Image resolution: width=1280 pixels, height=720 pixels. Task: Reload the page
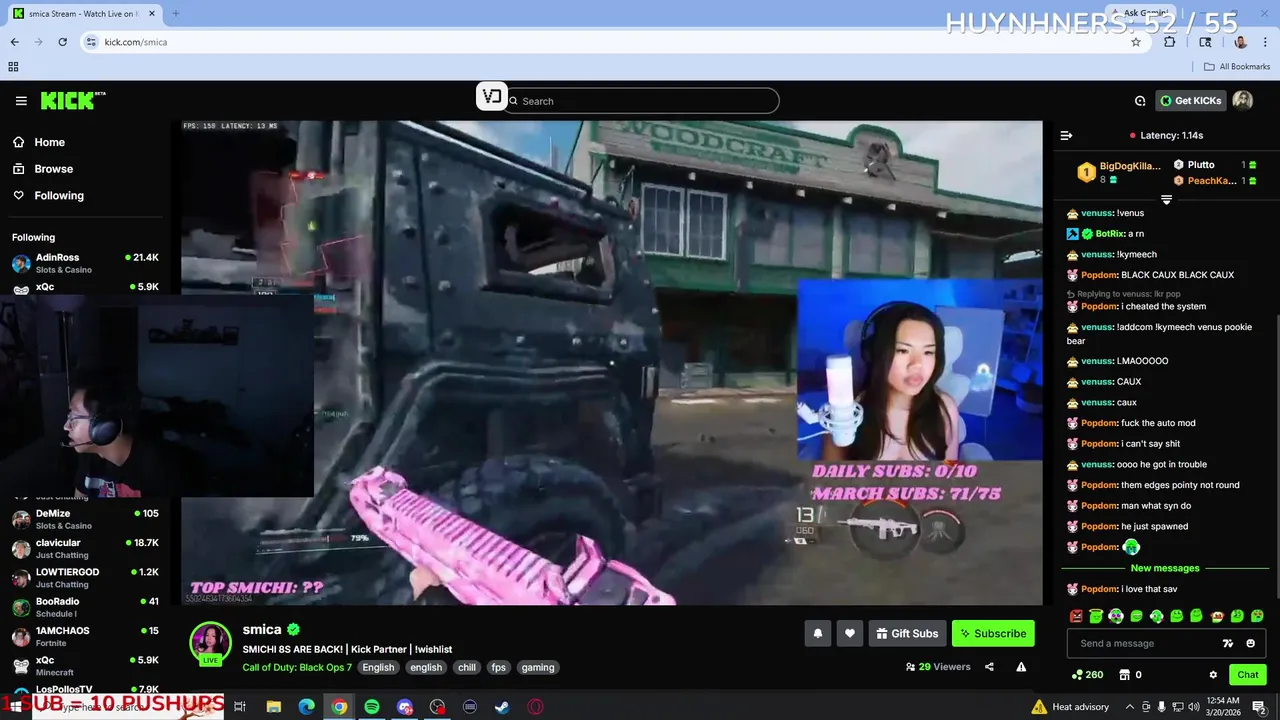coord(62,42)
